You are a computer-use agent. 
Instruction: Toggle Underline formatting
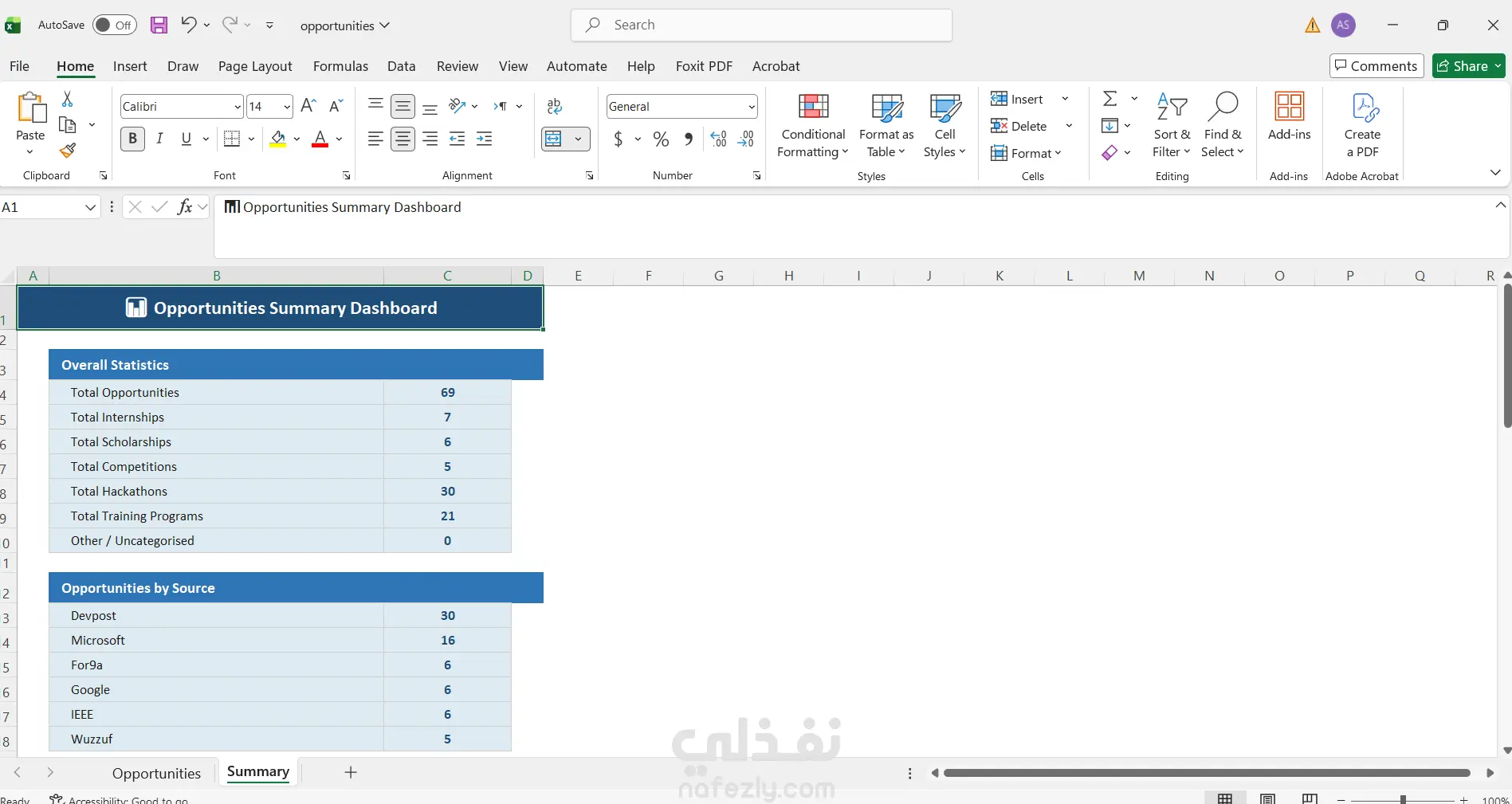[187, 139]
